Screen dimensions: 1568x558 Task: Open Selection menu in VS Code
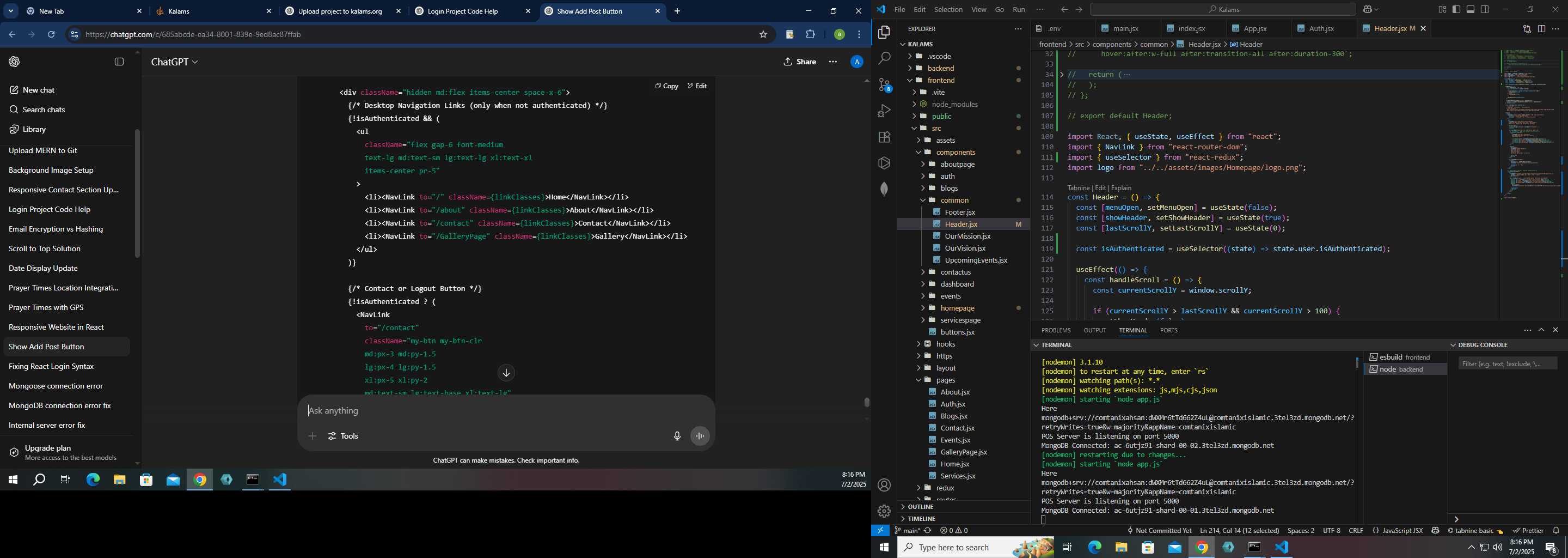tap(948, 10)
